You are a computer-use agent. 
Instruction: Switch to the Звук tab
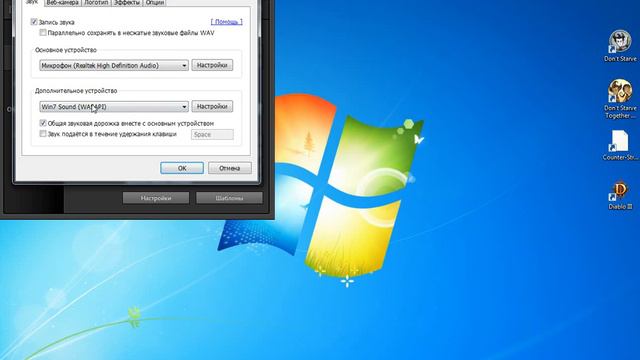[x=31, y=2]
